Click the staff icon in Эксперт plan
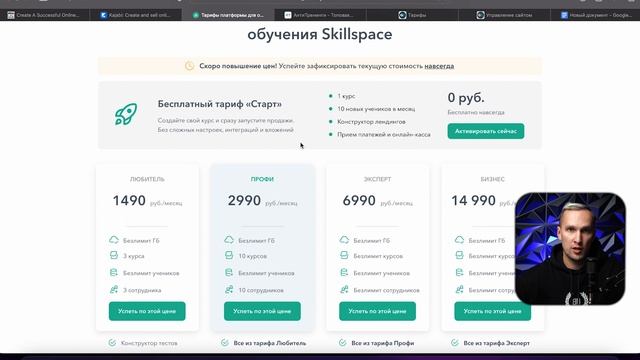Viewport: 640px width, 360px height. (x=344, y=290)
